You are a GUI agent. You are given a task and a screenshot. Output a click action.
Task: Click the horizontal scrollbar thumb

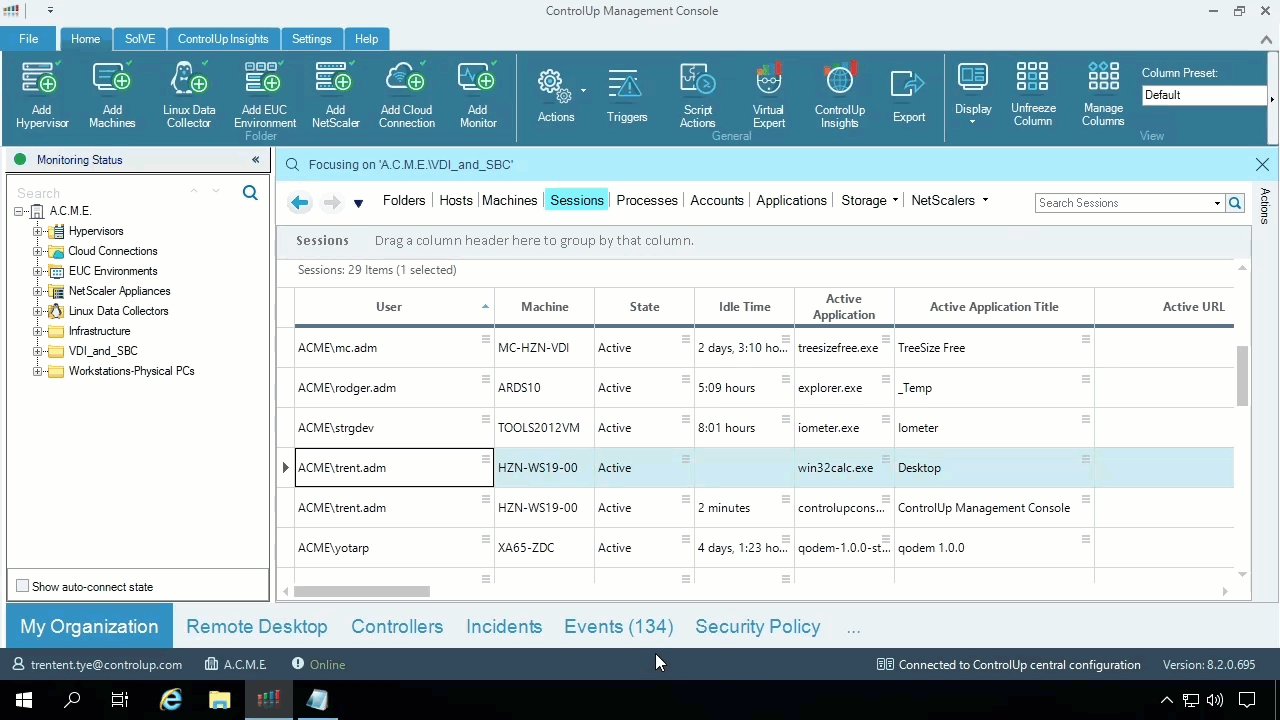tap(361, 591)
